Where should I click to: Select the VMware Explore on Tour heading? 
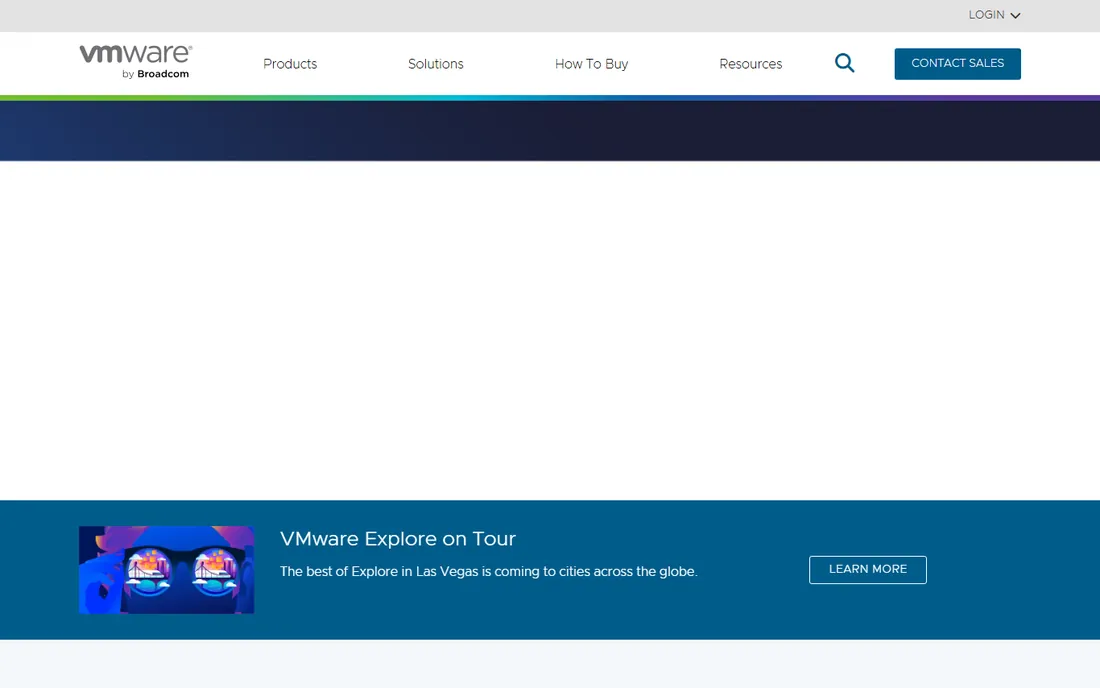pyautogui.click(x=398, y=539)
